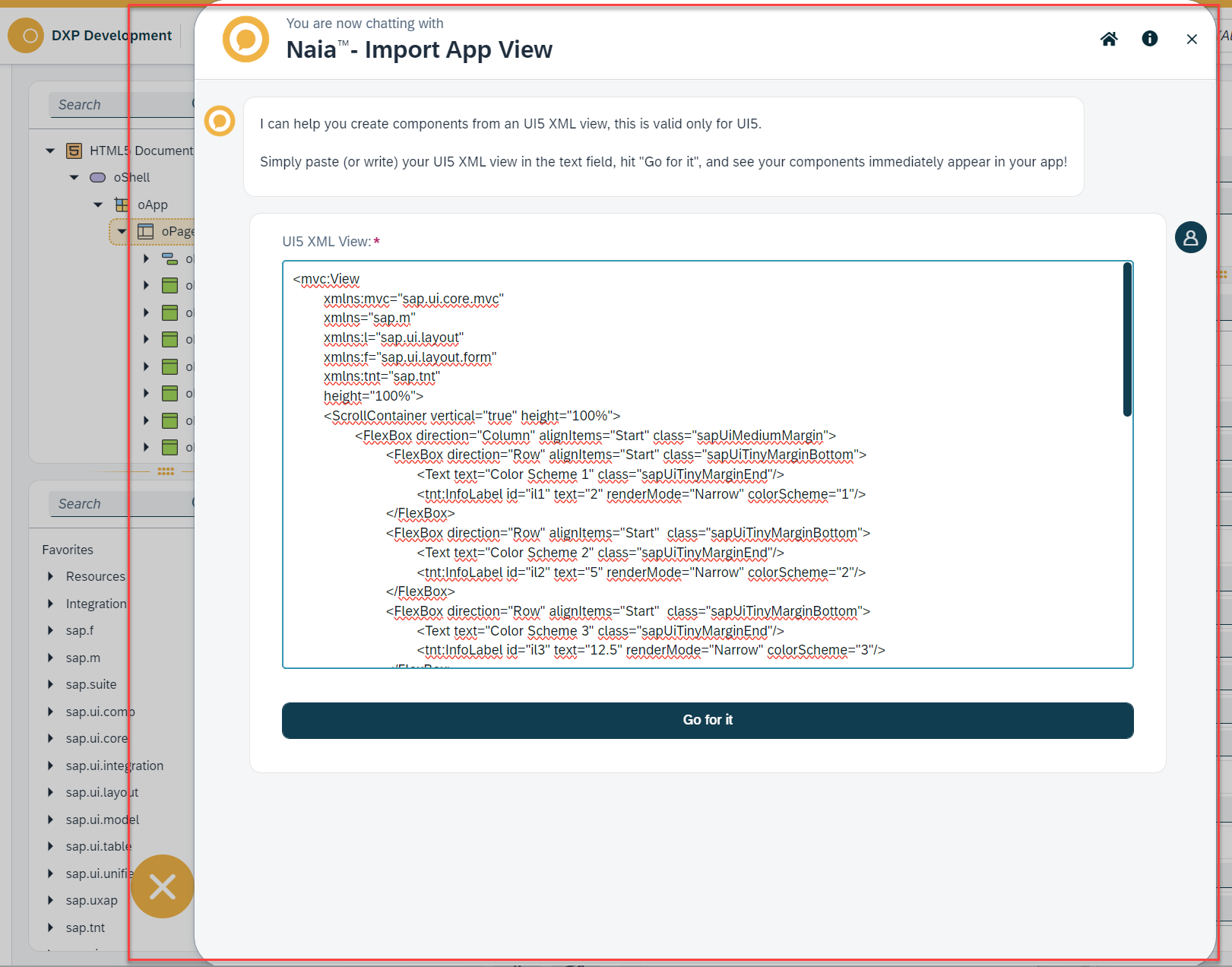
Task: Expand the sap.ui.comp library group
Action: coord(50,712)
